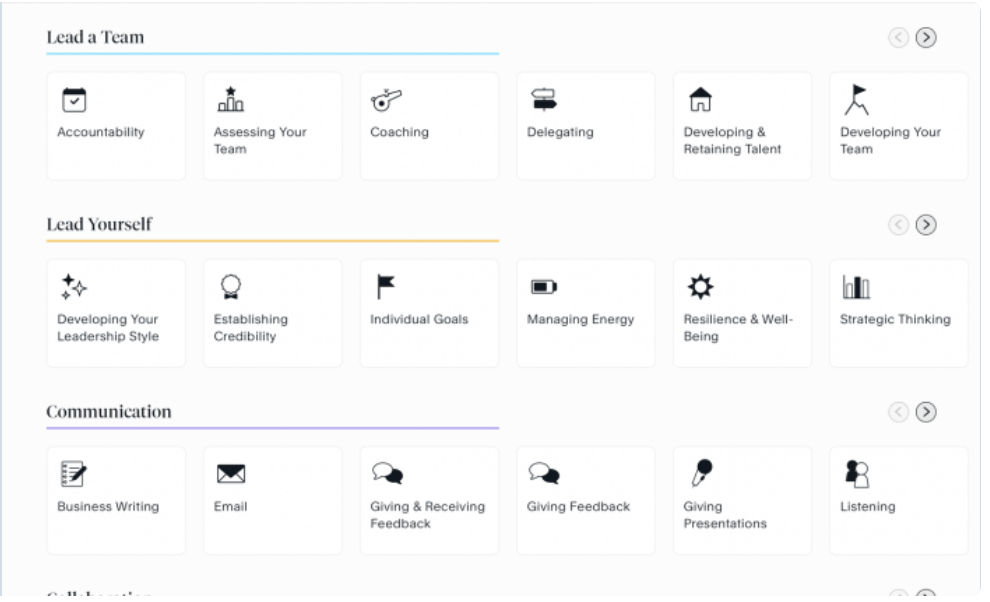Screen dimensions: 990x602
Task: Show next topics in Lead Yourself row
Action: 926,225
